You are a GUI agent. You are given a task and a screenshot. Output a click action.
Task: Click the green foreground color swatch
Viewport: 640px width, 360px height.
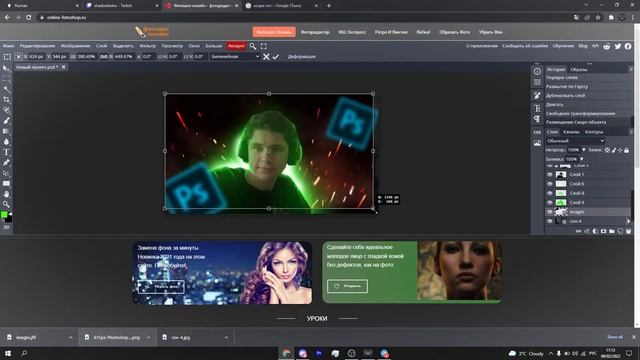point(4,215)
